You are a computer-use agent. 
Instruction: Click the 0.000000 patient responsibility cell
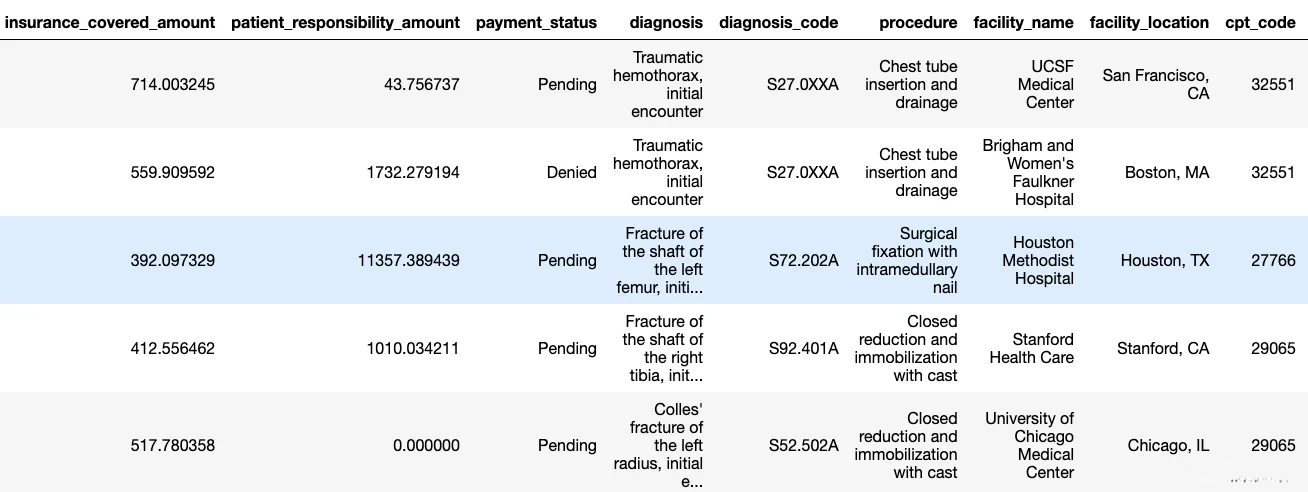[426, 445]
